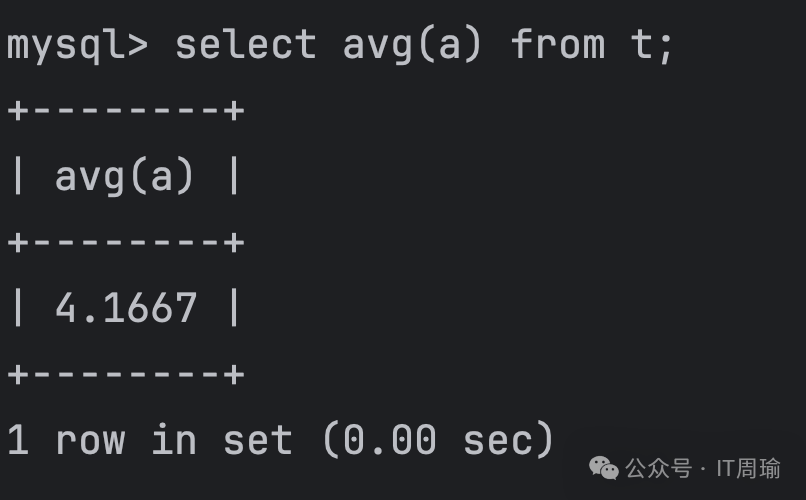Click the (0.00 sec) timing text
The image size is (806, 500).
coord(438,439)
